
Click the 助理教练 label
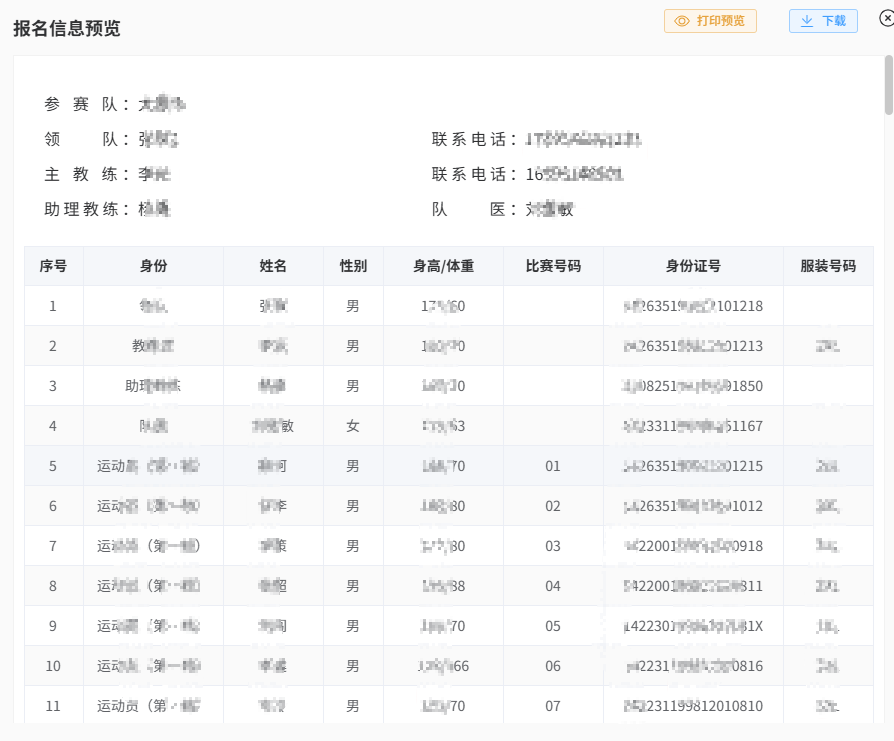(x=86, y=209)
